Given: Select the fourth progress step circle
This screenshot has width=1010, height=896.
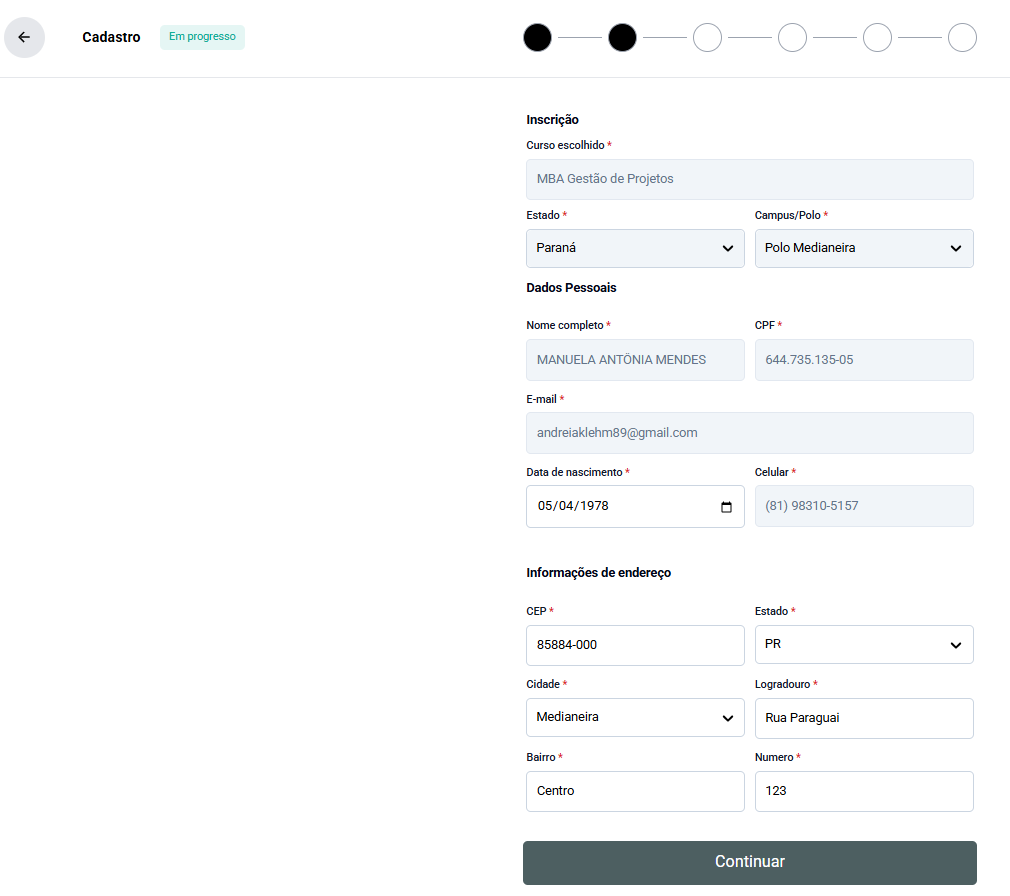Looking at the screenshot, I should click(792, 37).
